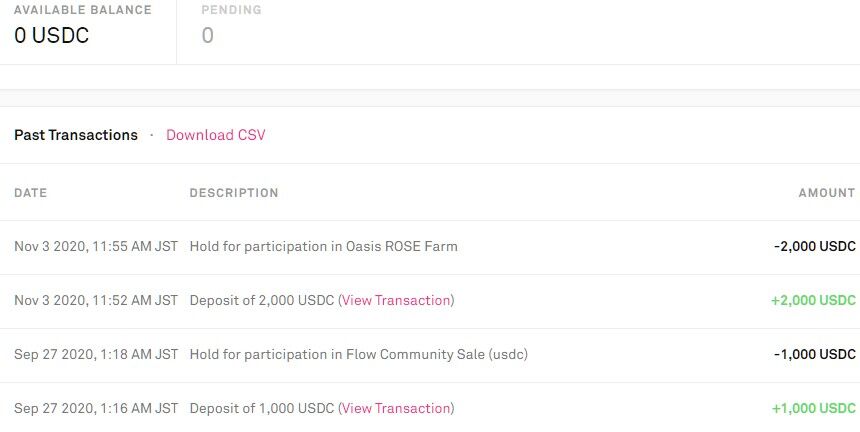Screen dimensions: 860x432
Task: Select the Oasis ROSE Farm hold row
Action: [430, 247]
